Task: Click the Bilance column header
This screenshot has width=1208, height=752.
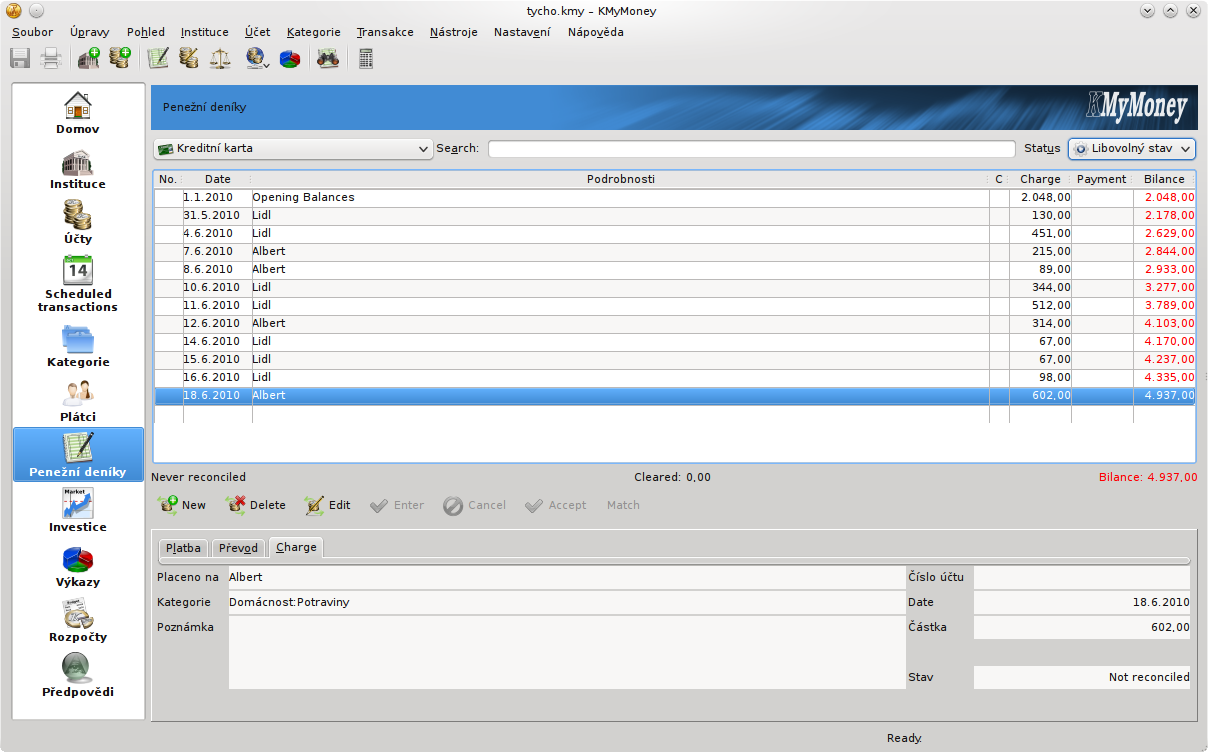Action: tap(1164, 179)
